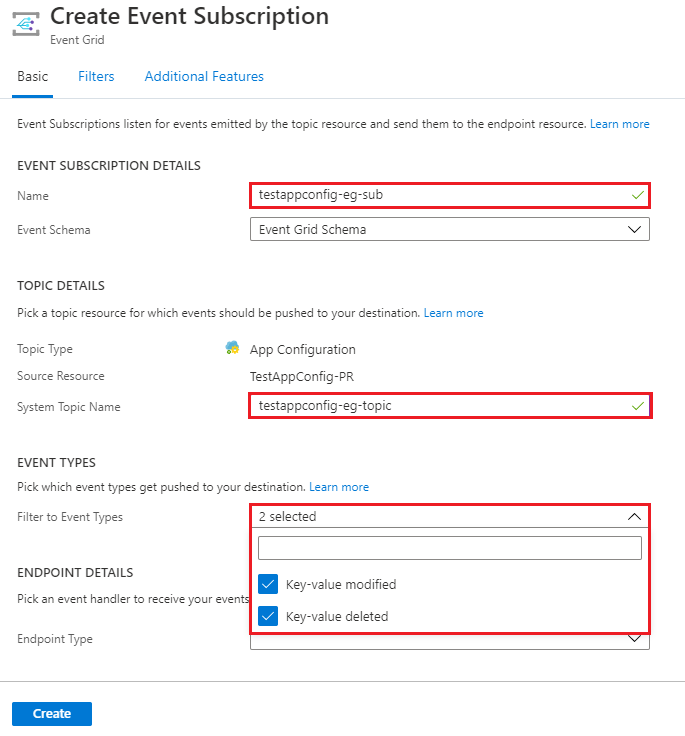Switch to the Filters tab
The width and height of the screenshot is (685, 736).
96,76
